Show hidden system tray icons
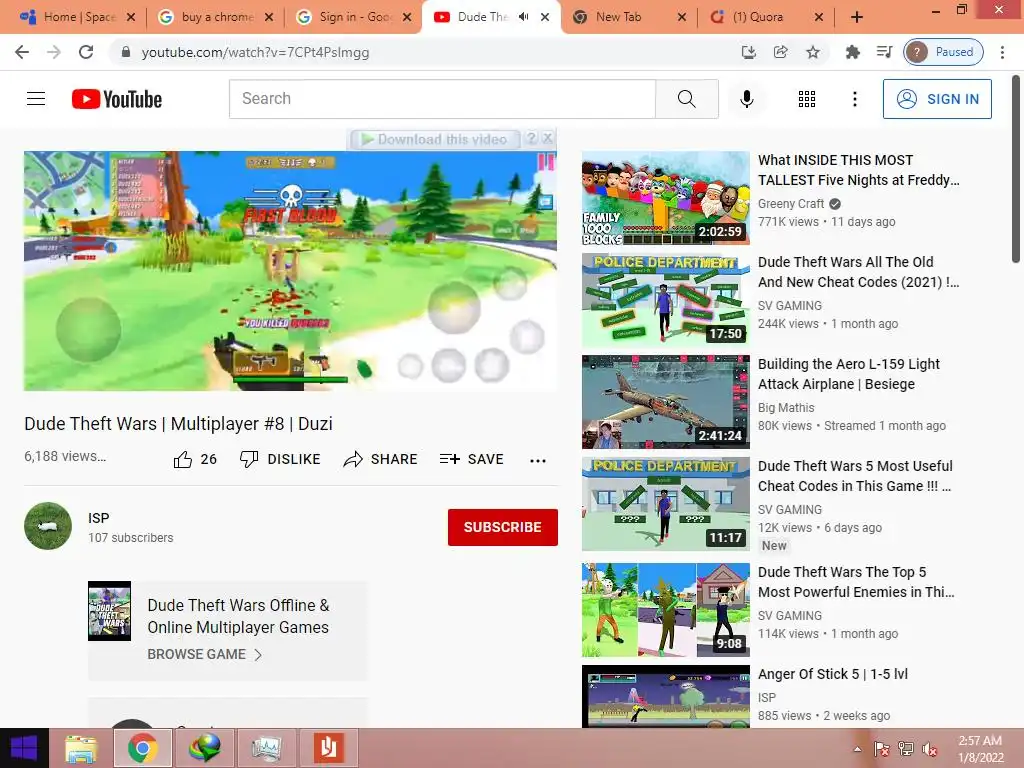Image resolution: width=1024 pixels, height=768 pixels. [857, 748]
